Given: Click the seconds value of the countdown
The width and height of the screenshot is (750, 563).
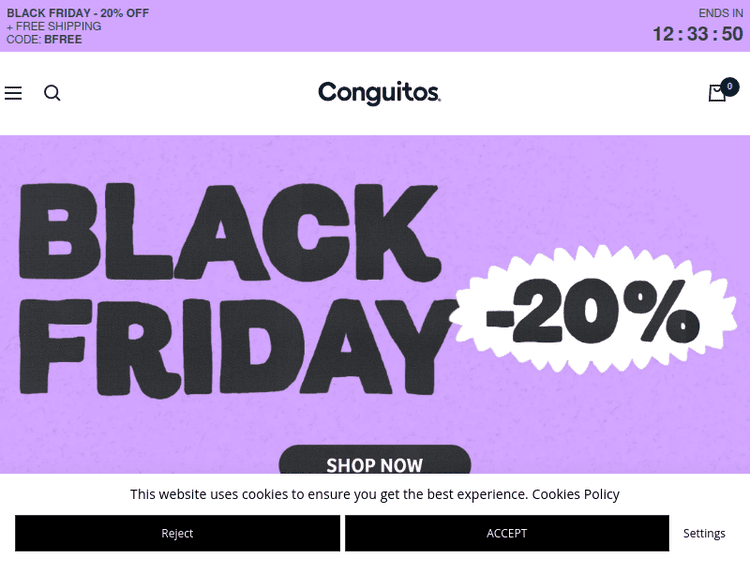Looking at the screenshot, I should click(732, 34).
